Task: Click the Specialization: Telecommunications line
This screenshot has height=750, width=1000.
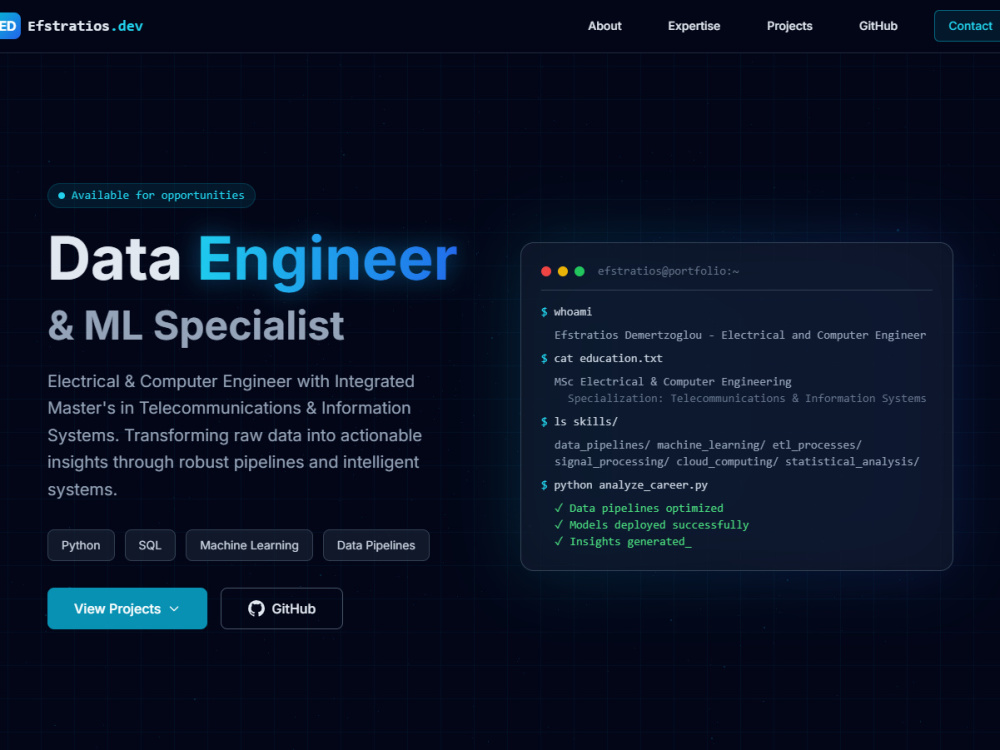Action: (x=747, y=398)
